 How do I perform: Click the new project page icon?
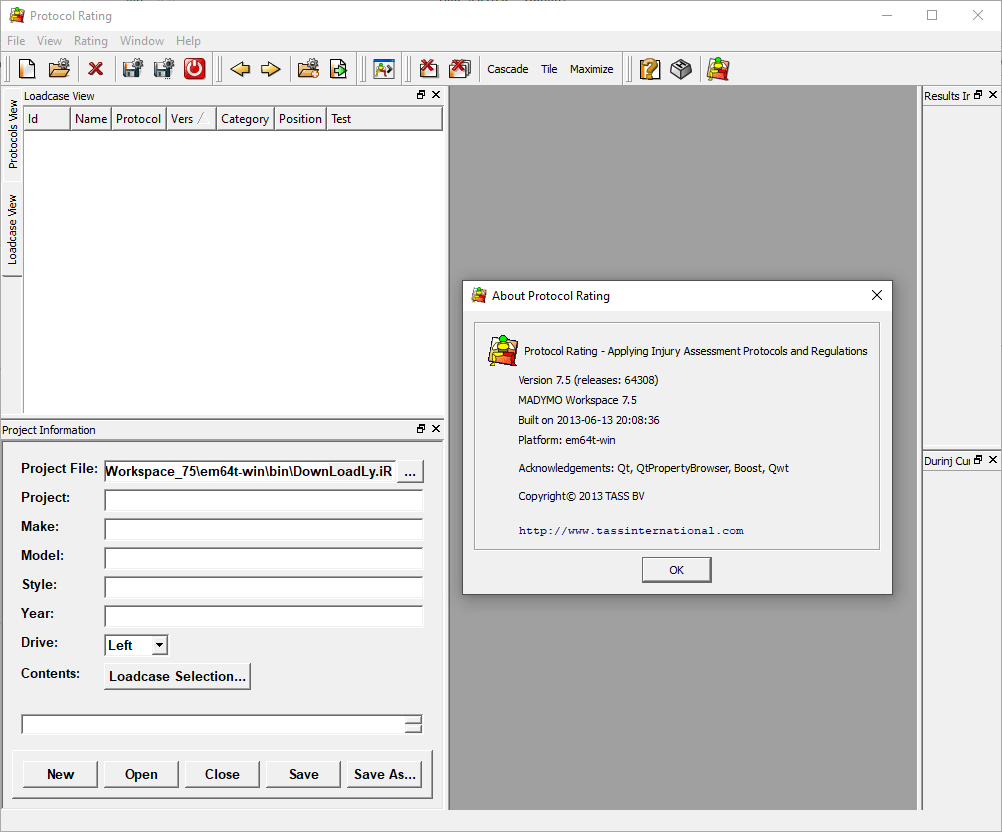pyautogui.click(x=28, y=69)
